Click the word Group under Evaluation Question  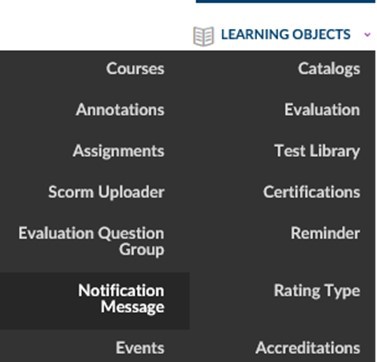tap(142, 250)
